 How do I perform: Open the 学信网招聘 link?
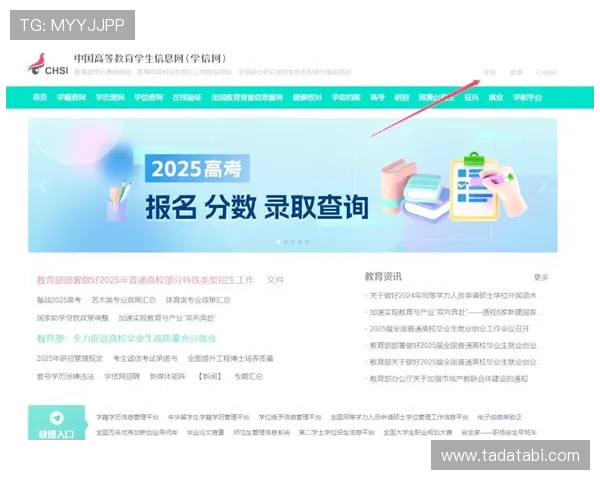pos(122,376)
